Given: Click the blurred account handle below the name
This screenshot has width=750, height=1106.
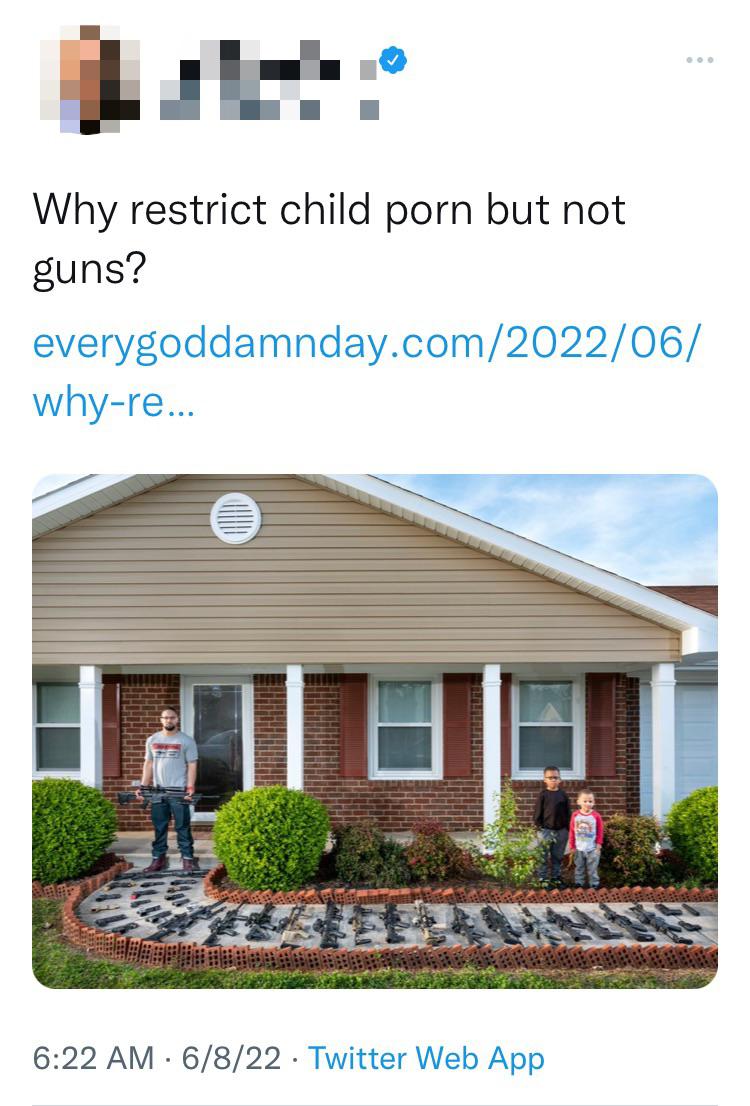Looking at the screenshot, I should pyautogui.click(x=270, y=110).
